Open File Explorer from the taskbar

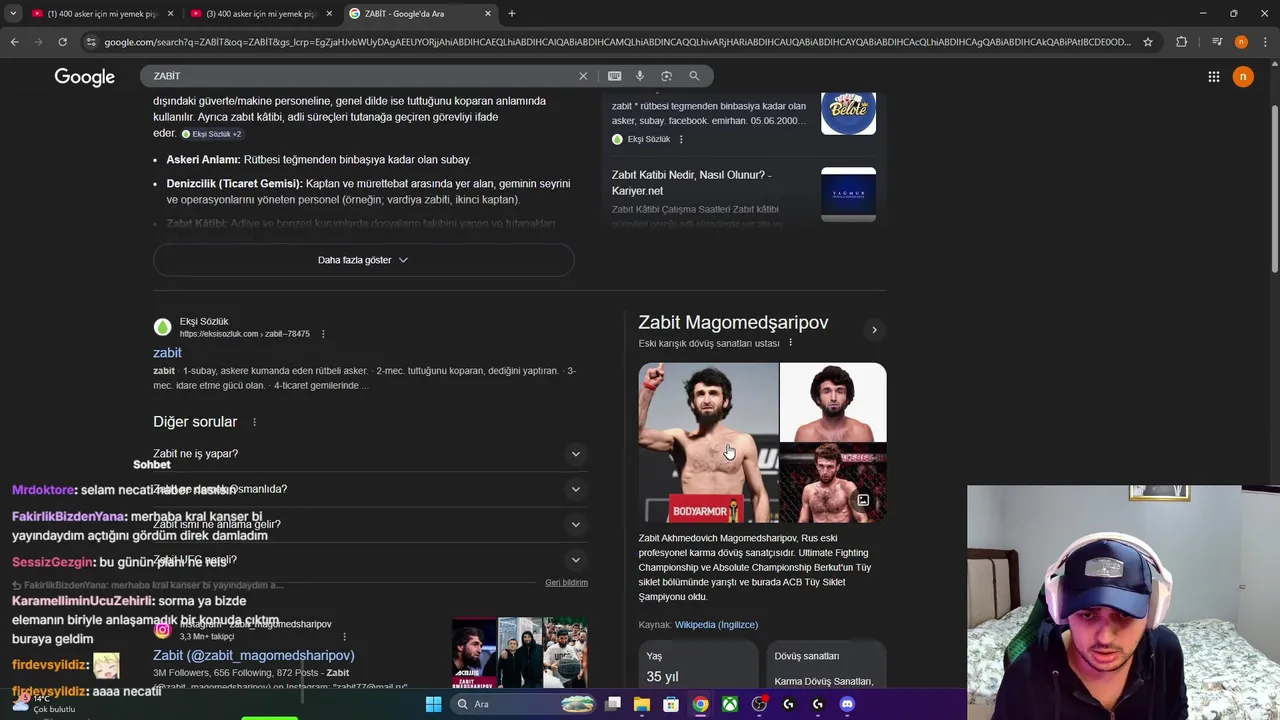tap(642, 704)
